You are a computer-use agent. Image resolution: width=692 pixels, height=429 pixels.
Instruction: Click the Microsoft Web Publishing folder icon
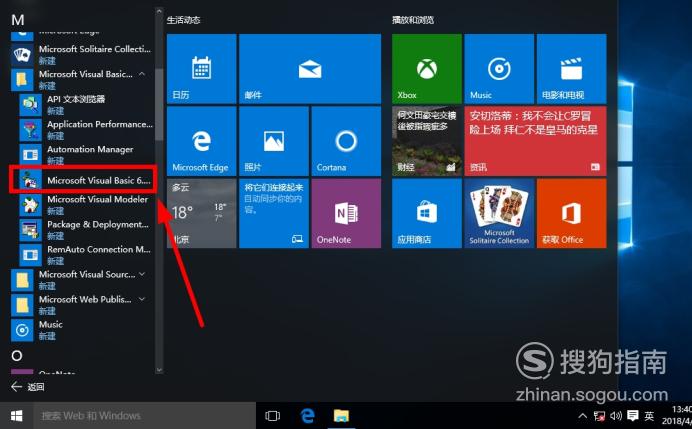pyautogui.click(x=22, y=305)
